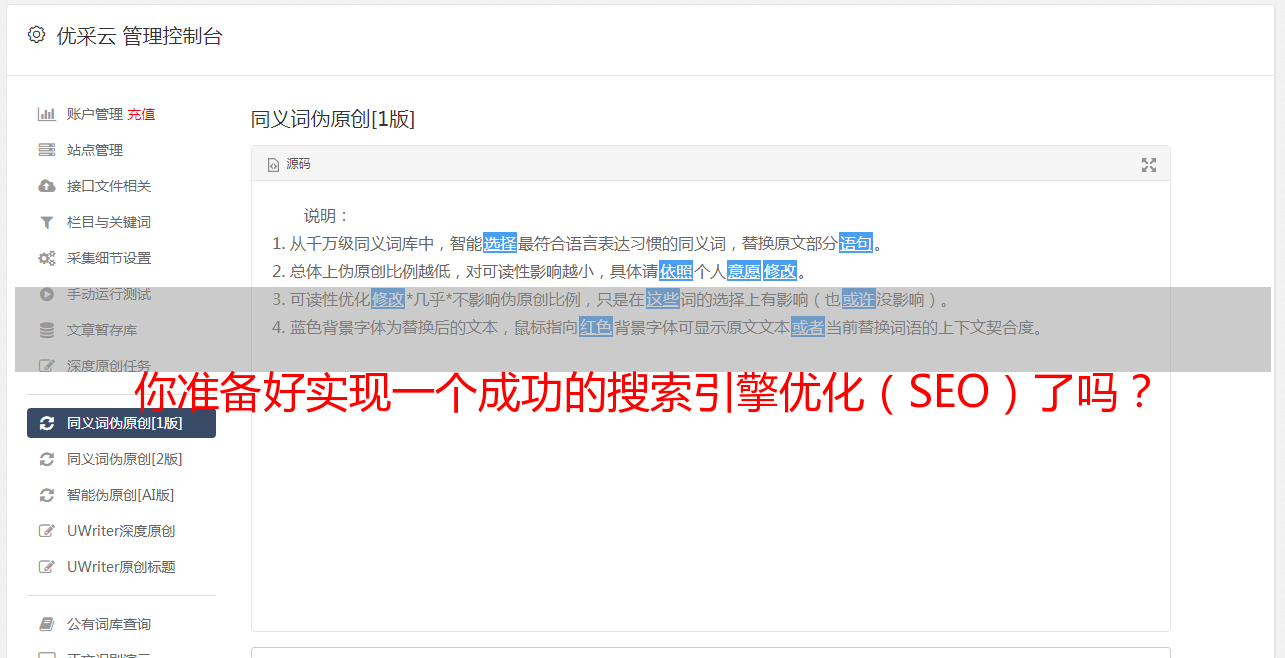Select 同义词伪原创[1版] menu item
1285x658 pixels.
[121, 423]
